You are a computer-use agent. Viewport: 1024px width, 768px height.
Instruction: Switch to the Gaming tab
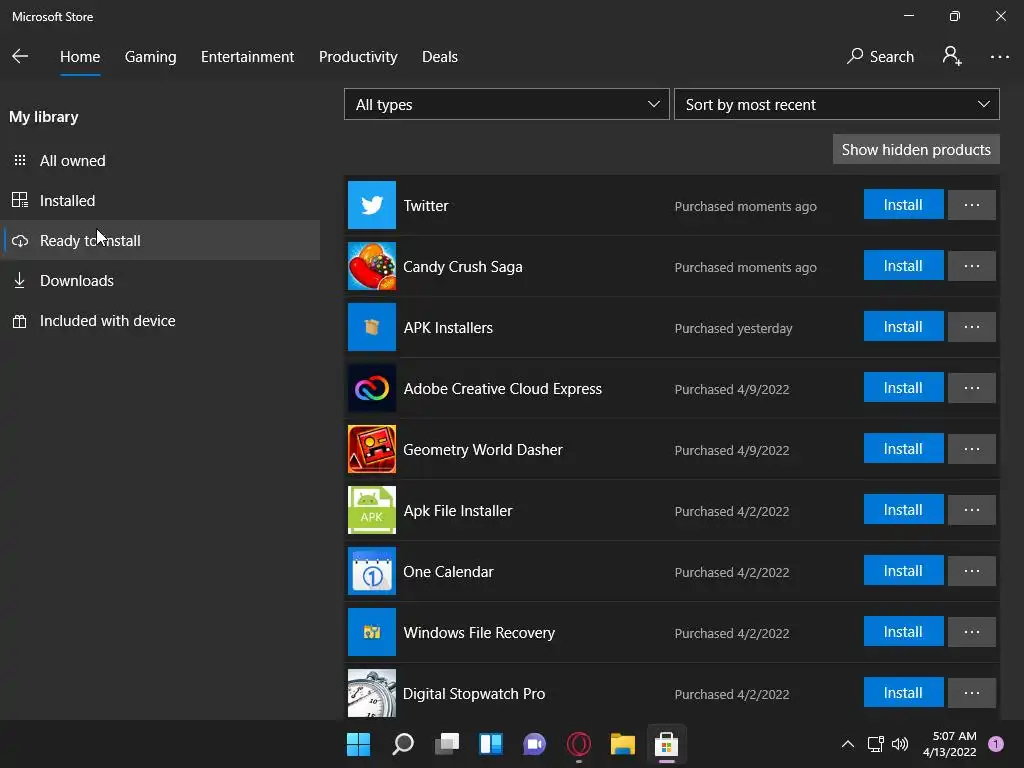151,57
